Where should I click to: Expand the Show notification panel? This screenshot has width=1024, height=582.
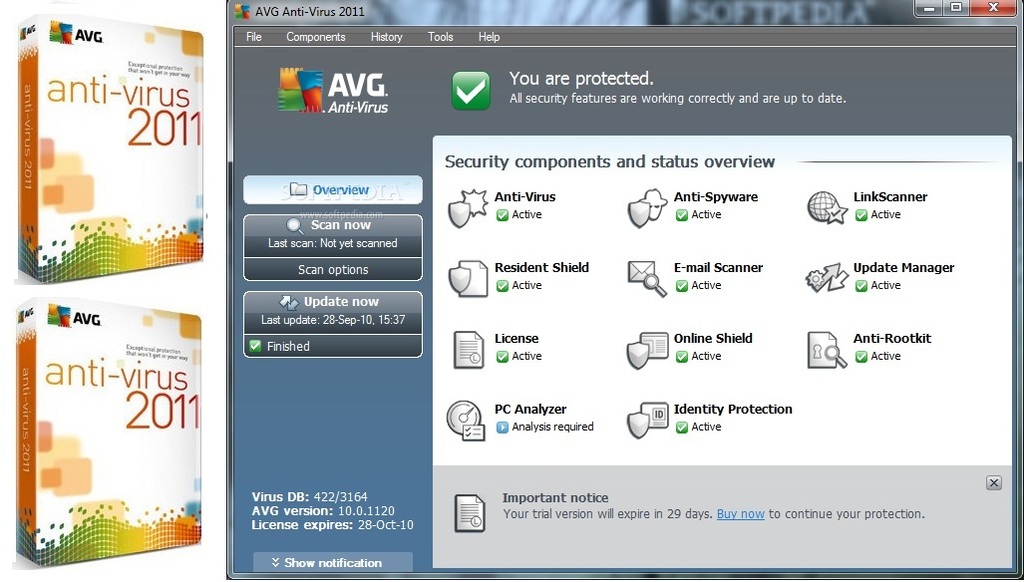[332, 562]
